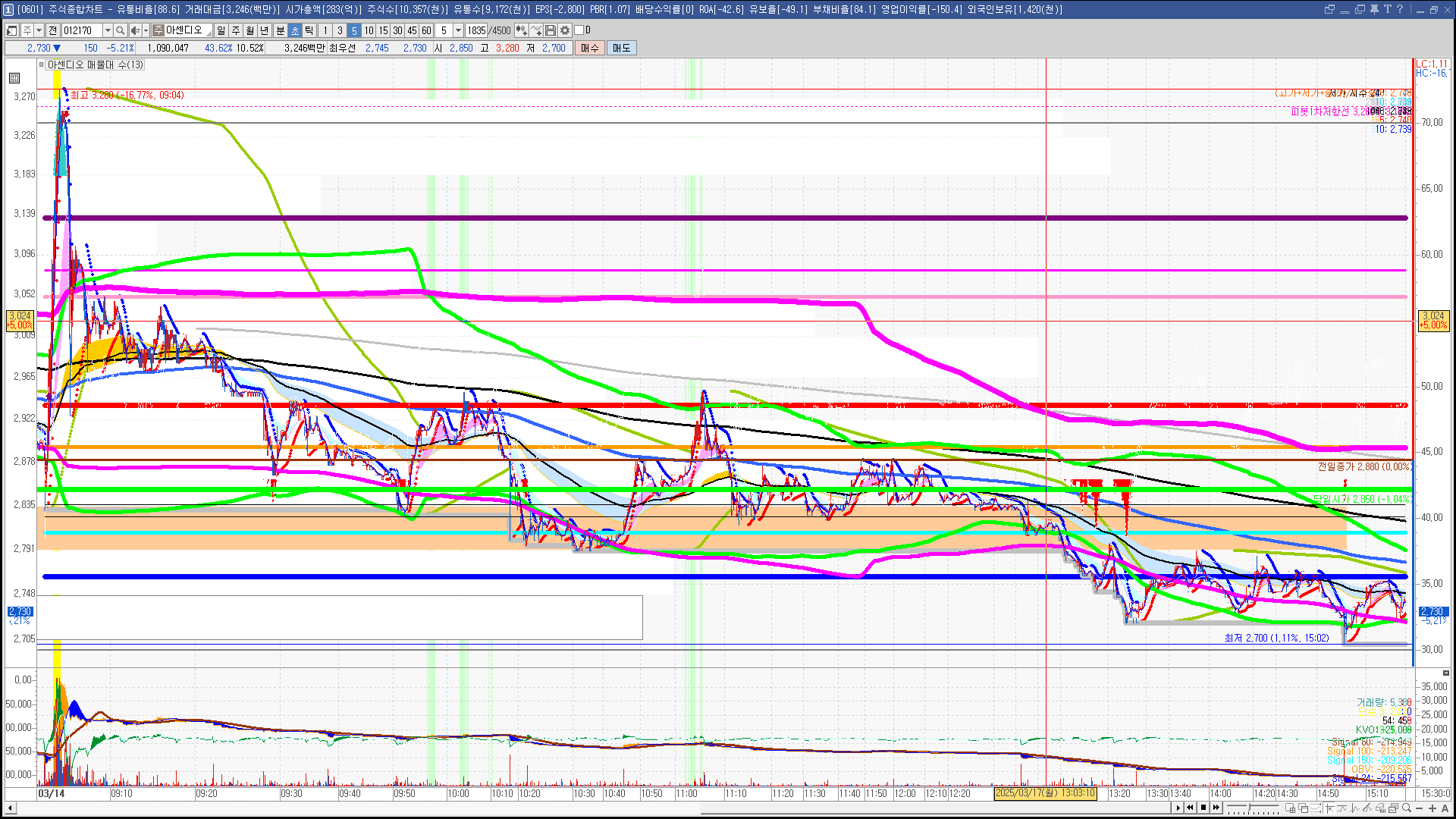This screenshot has height=819, width=1456.
Task: Select the 10 interval tab
Action: [369, 30]
